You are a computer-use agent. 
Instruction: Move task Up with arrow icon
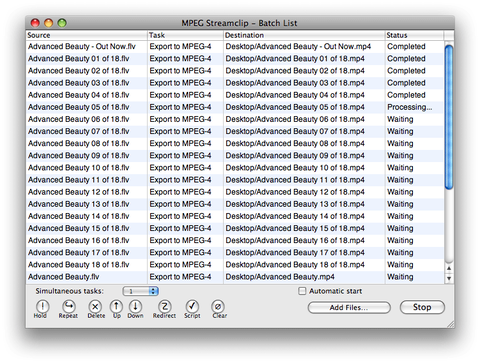[x=116, y=306]
